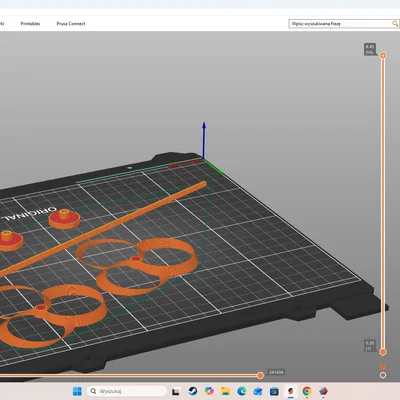Screen dimensions: 400x400
Task: Select the partially visible spool piece at left edge
Action: [10, 240]
